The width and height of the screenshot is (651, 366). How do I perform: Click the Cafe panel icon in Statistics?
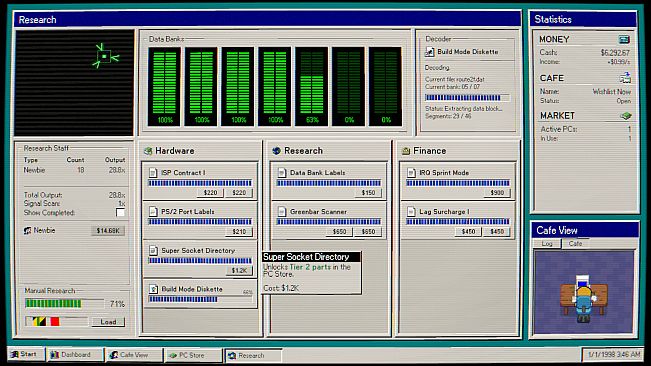(625, 77)
